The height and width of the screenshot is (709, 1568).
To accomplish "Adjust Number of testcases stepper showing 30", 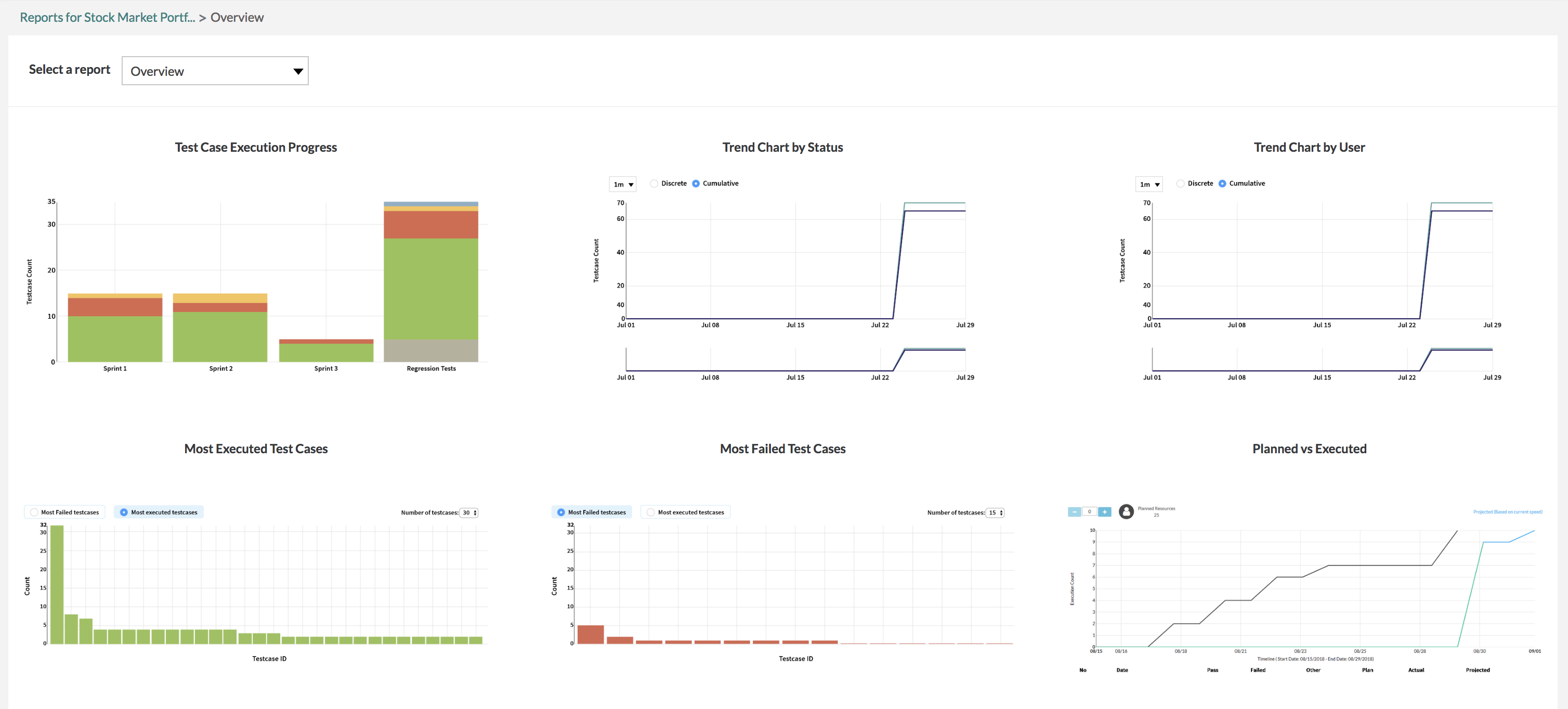I will tap(469, 513).
